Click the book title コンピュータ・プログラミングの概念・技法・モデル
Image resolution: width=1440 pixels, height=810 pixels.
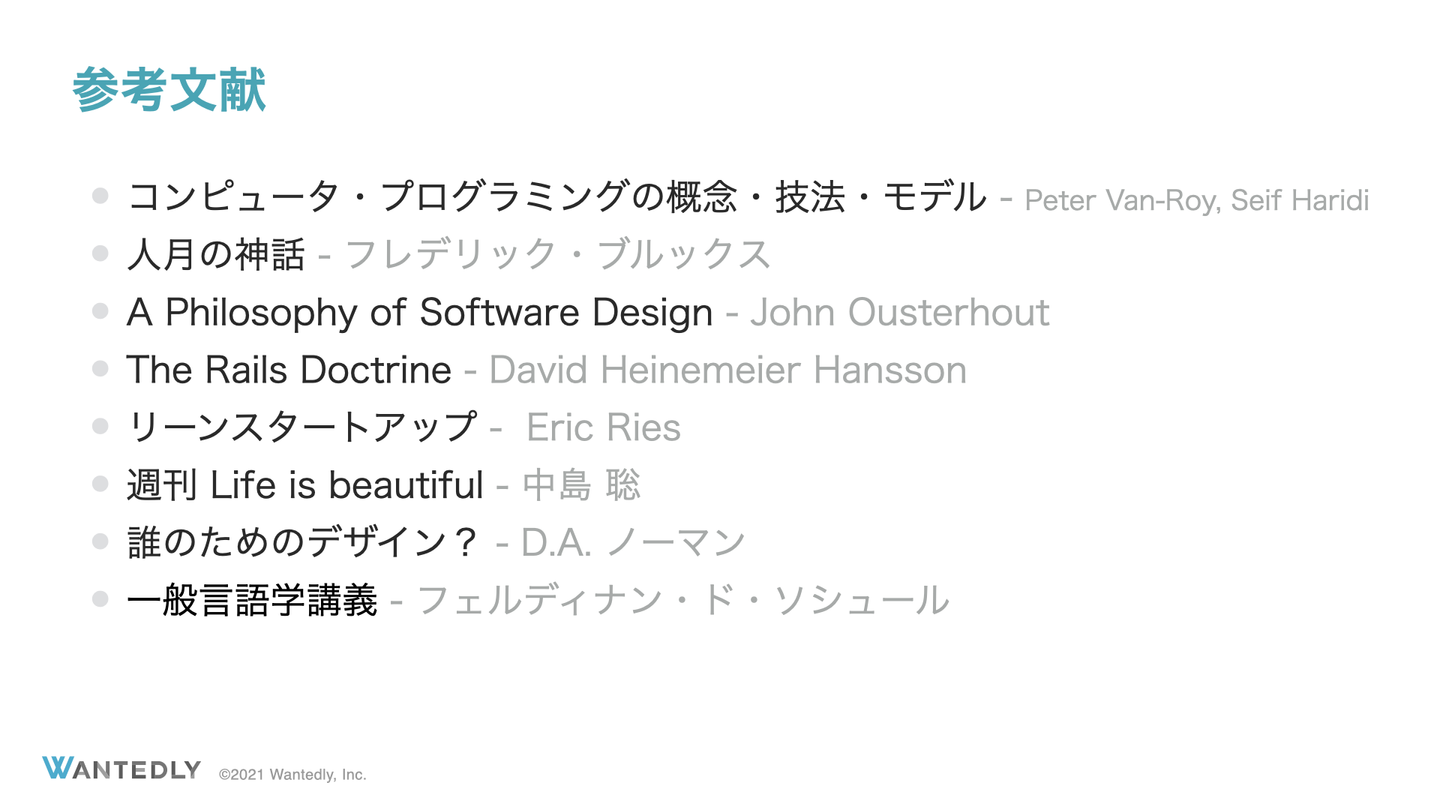[557, 197]
